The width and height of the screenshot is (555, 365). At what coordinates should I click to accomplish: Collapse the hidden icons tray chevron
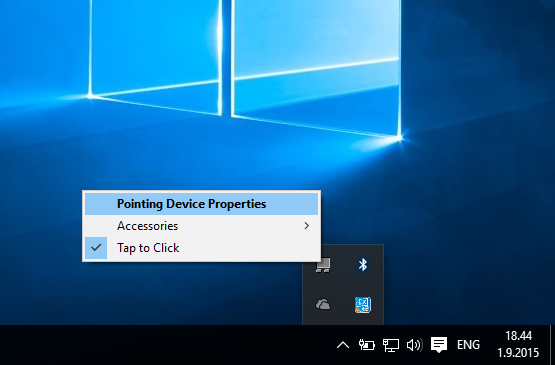(343, 345)
